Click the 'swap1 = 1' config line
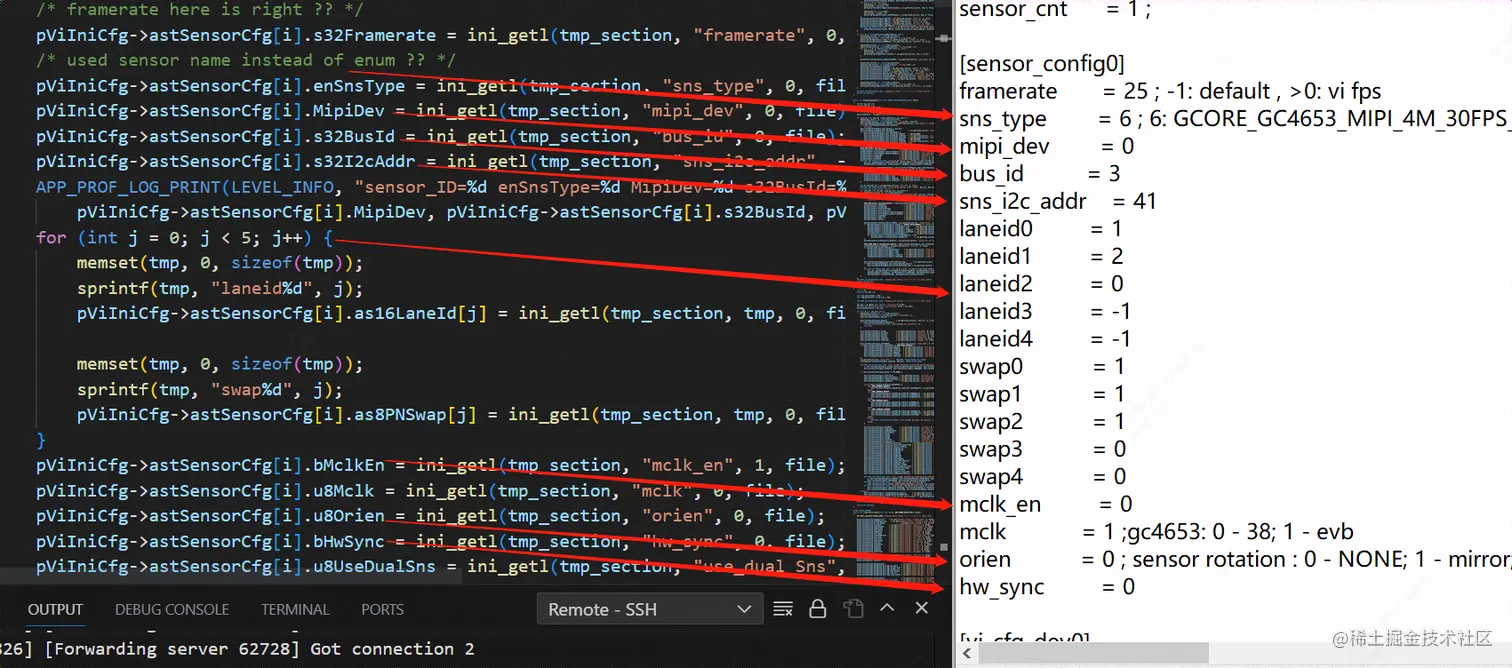 coord(1042,394)
